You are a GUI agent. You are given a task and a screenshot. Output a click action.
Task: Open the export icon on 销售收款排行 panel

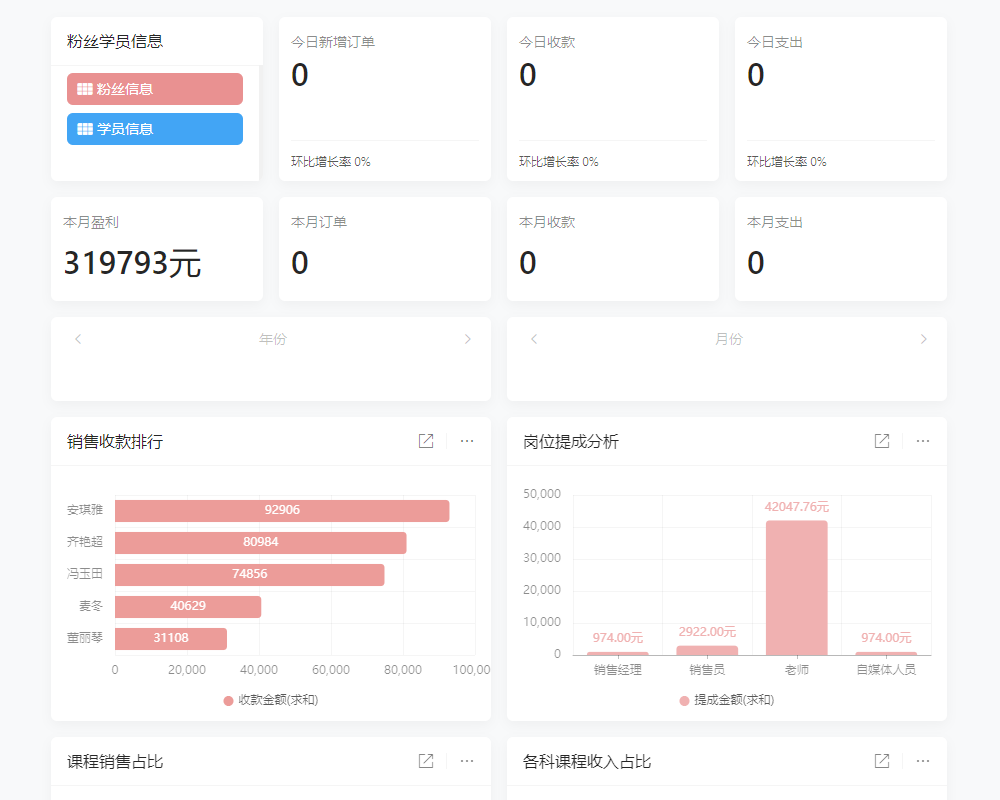pyautogui.click(x=425, y=440)
